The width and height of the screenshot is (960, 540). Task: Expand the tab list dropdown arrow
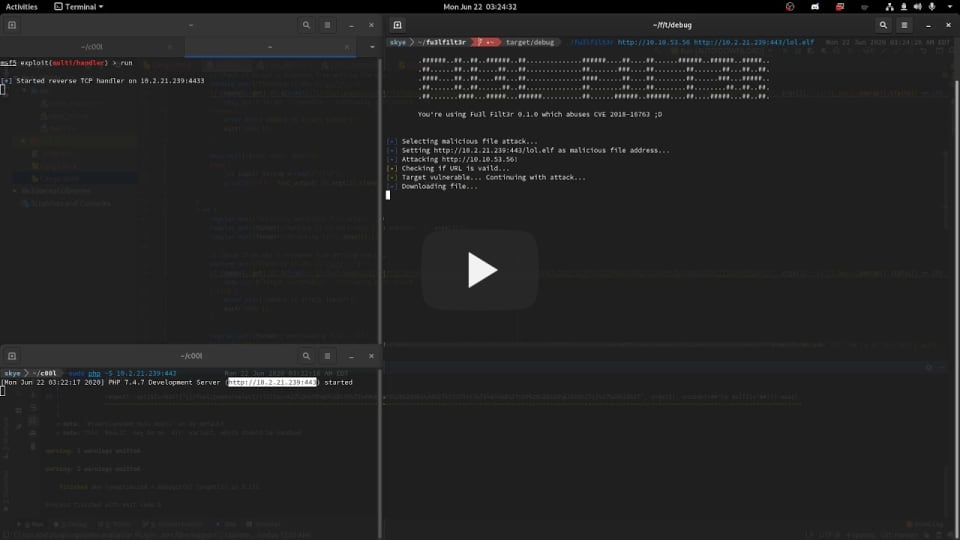pos(372,47)
